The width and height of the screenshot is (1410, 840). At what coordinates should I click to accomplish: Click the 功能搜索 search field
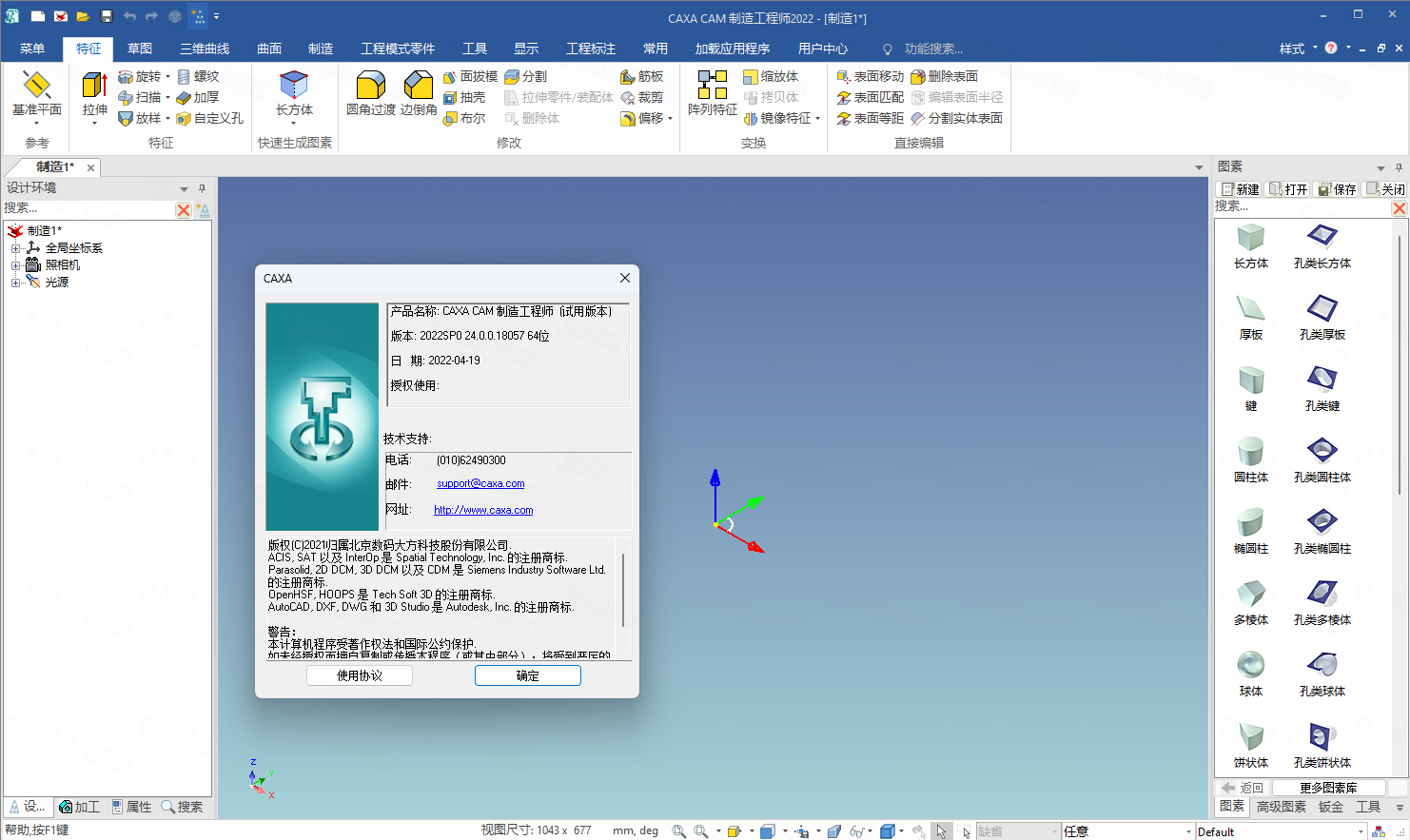pyautogui.click(x=932, y=49)
